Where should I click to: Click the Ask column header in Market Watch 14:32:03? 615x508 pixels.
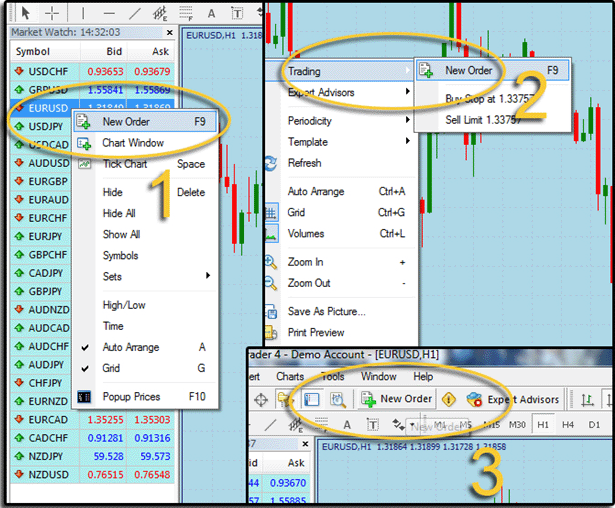click(x=151, y=51)
